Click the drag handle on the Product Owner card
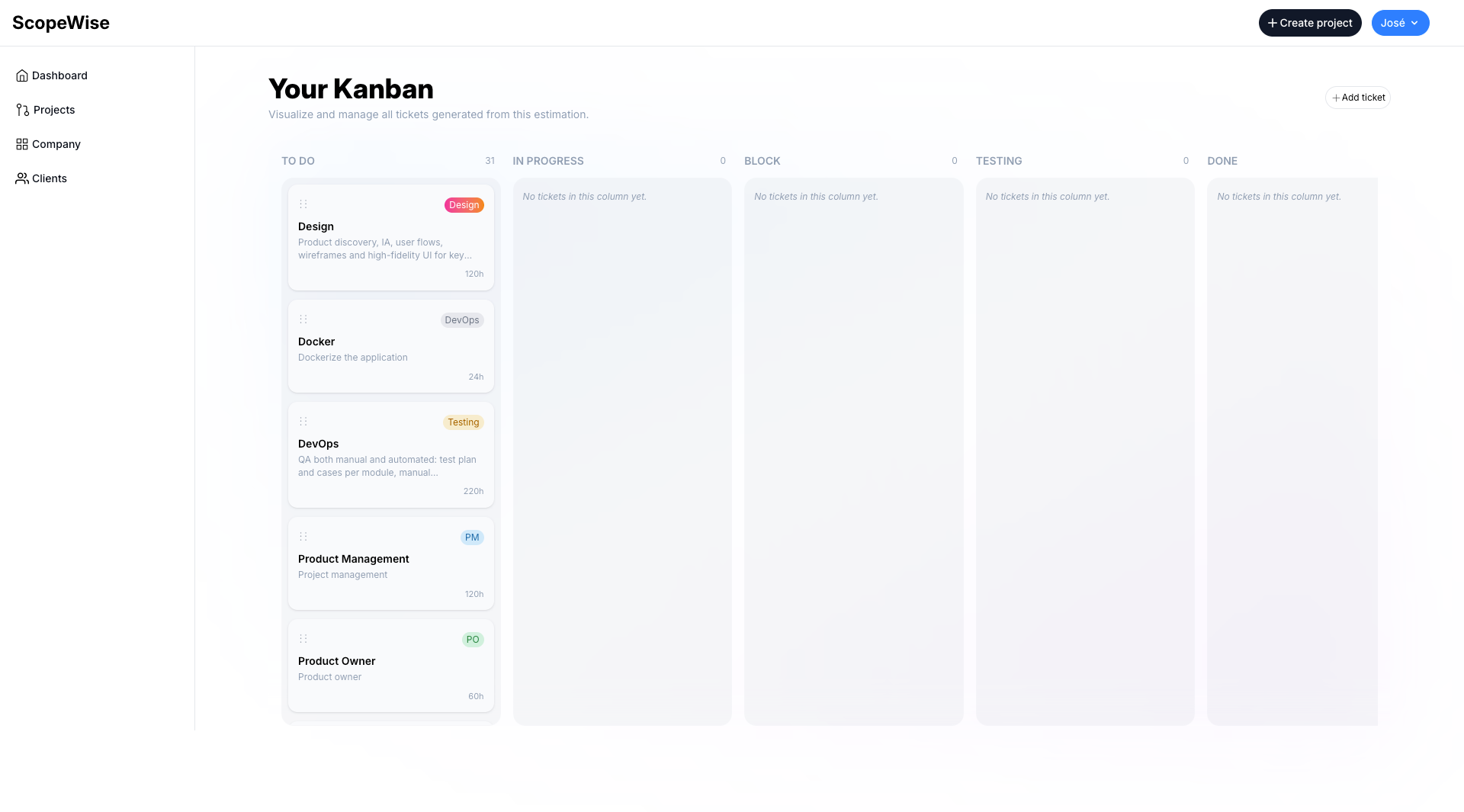This screenshot has height=812, width=1464. [303, 638]
